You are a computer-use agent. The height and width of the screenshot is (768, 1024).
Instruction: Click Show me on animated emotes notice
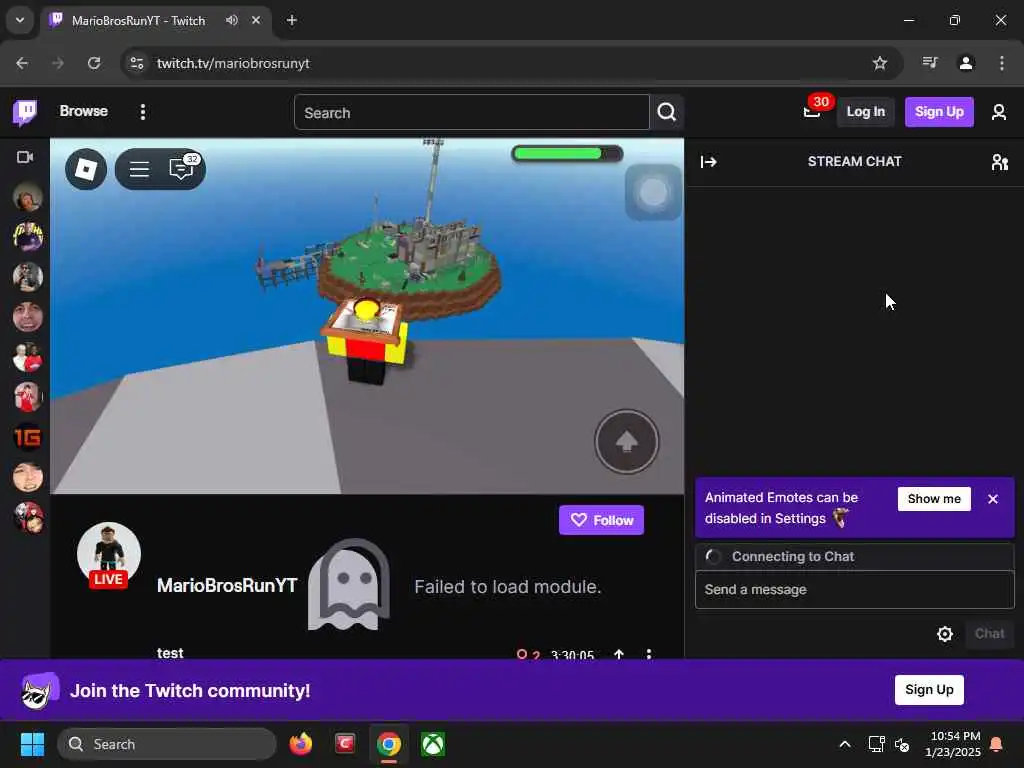coord(934,499)
